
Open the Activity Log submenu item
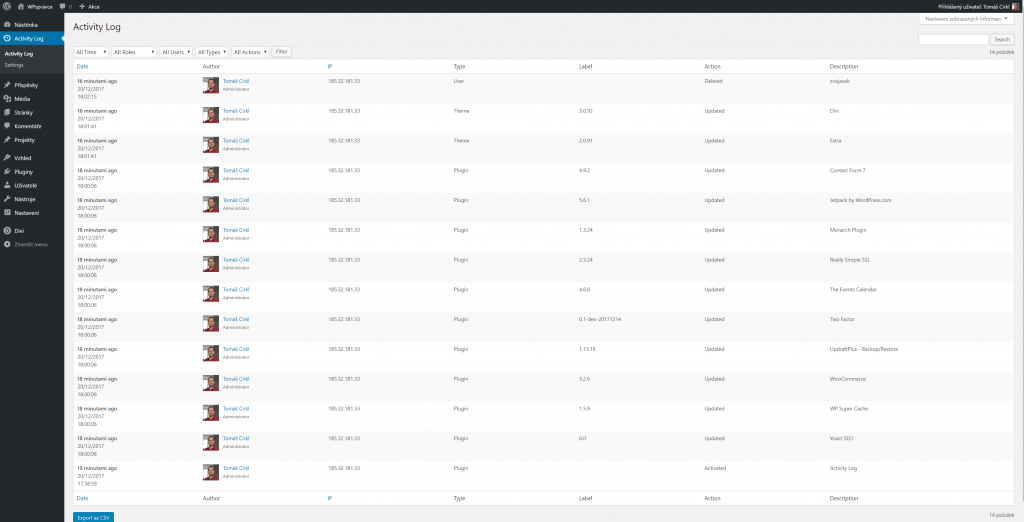pos(18,54)
